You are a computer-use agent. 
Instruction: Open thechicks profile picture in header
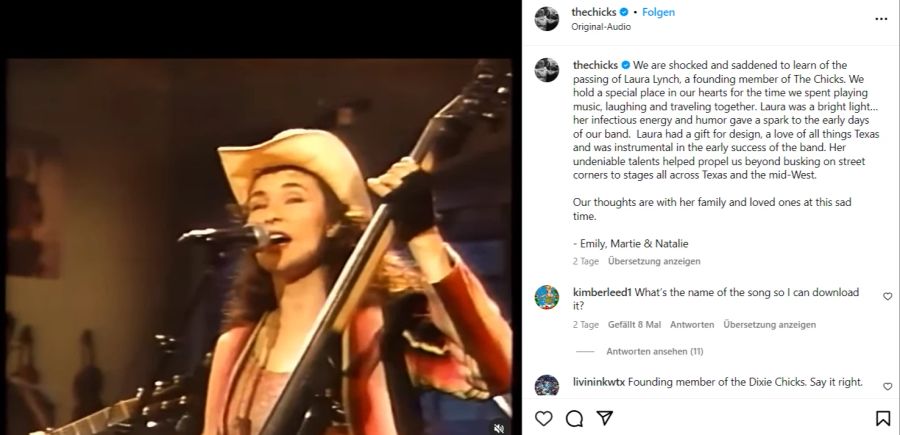(x=547, y=18)
